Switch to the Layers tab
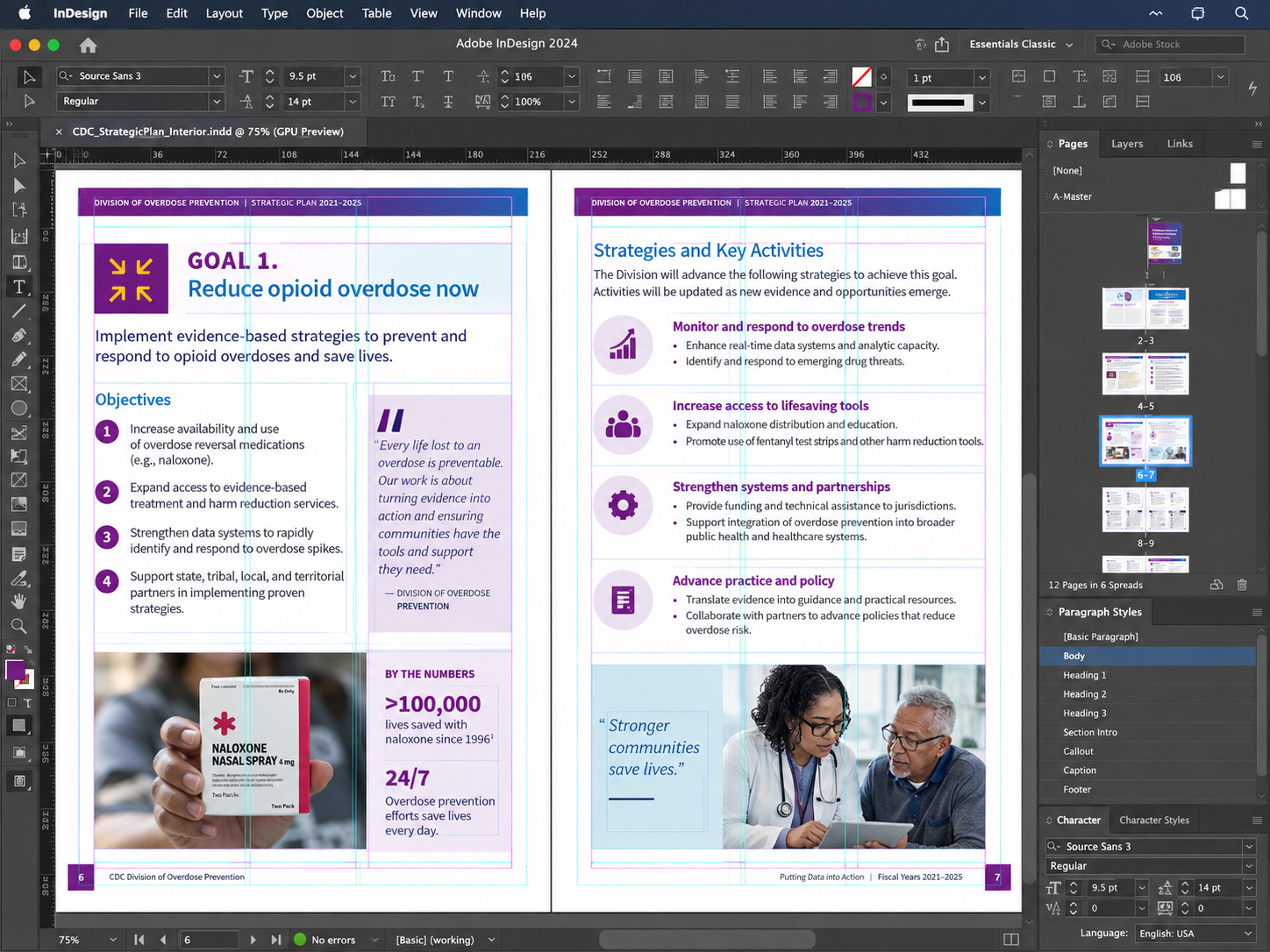Image resolution: width=1270 pixels, height=952 pixels. tap(1127, 144)
